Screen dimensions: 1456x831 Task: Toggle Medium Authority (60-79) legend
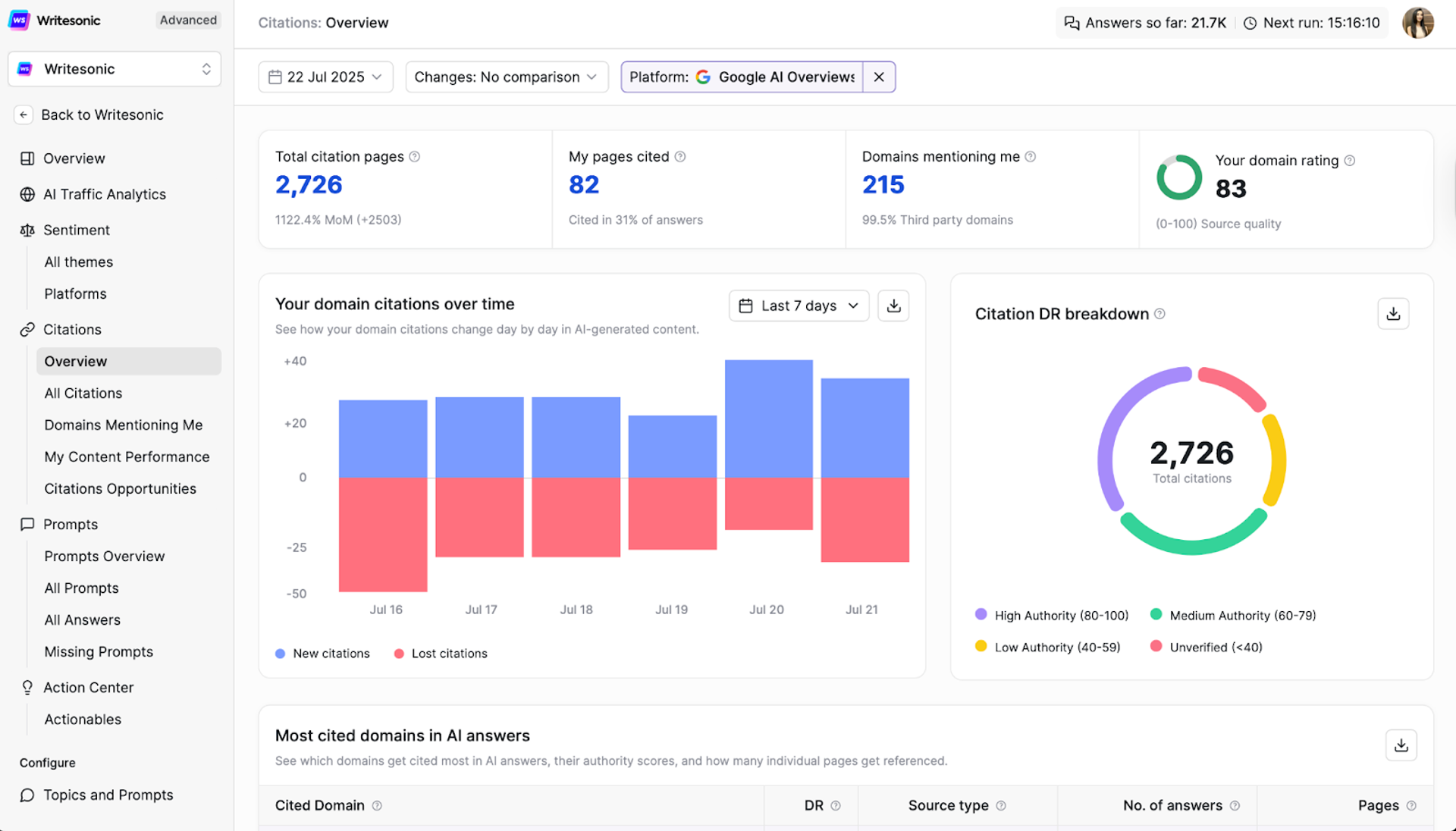tap(1233, 615)
